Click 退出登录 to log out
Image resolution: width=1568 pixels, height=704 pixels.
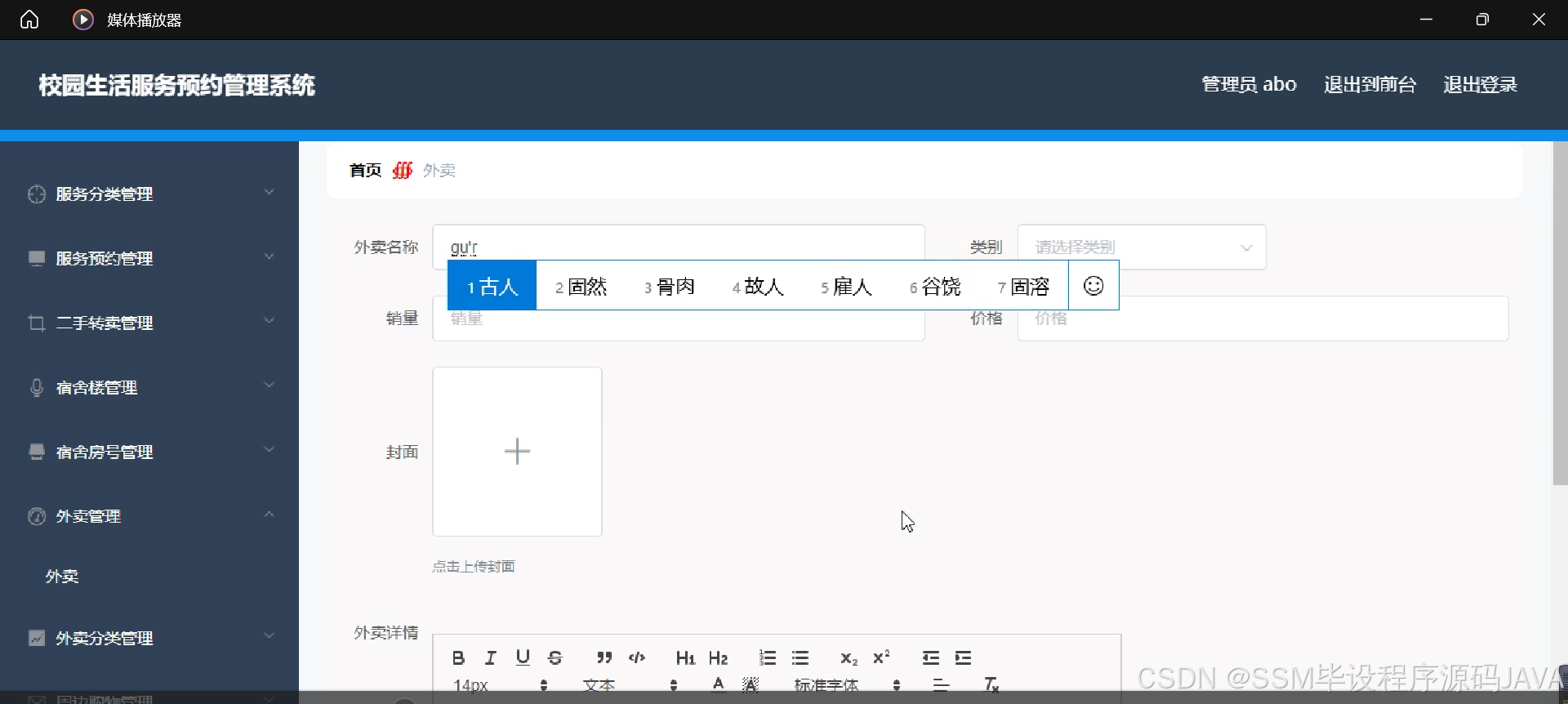point(1480,84)
